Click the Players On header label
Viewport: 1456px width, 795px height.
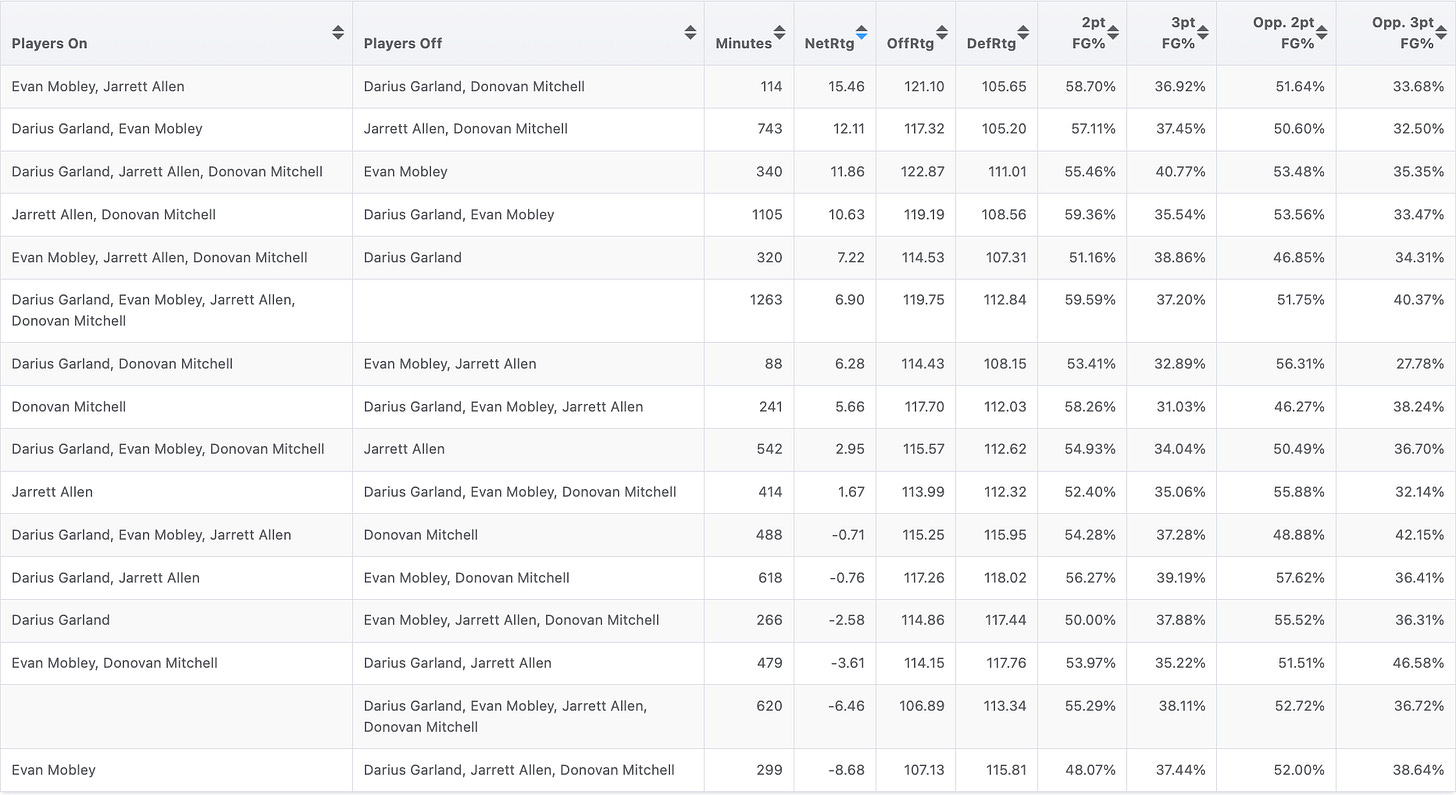click(49, 44)
